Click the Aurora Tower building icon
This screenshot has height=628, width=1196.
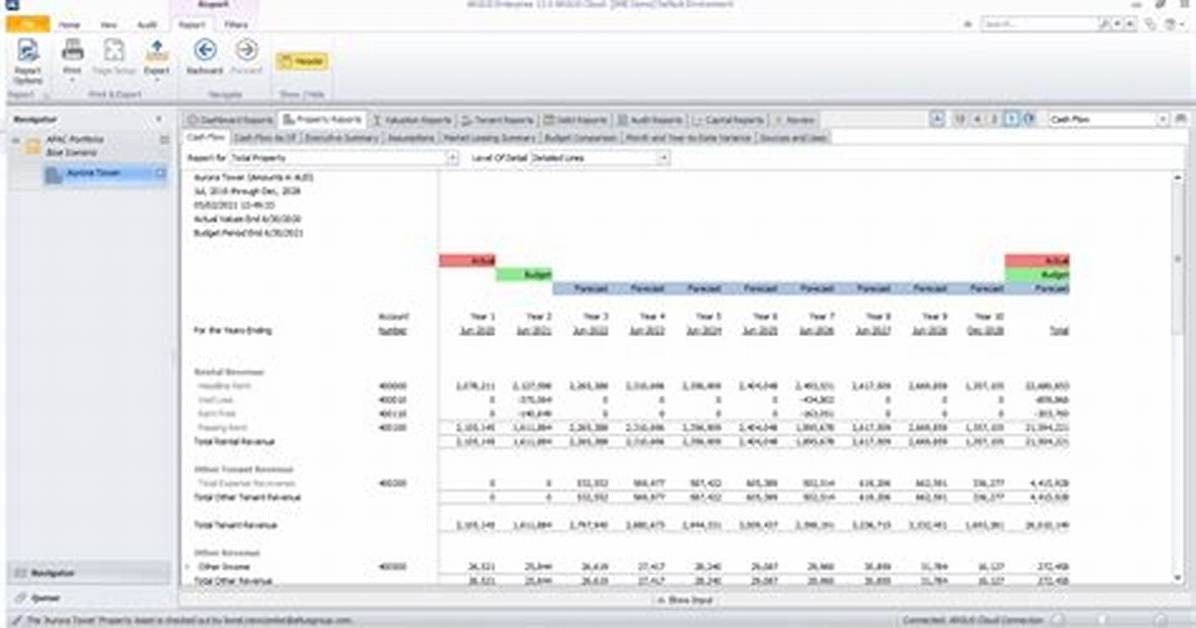53,175
